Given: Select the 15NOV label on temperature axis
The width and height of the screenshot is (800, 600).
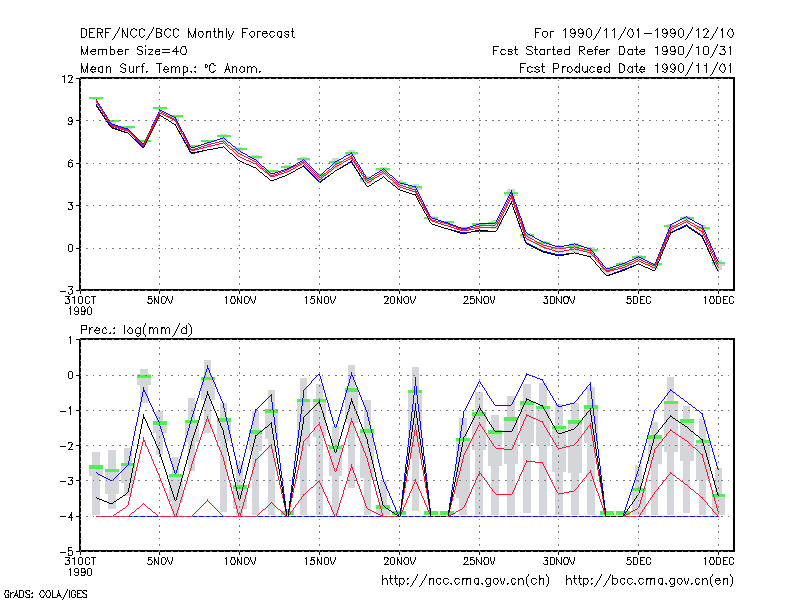Looking at the screenshot, I should pos(319,300).
